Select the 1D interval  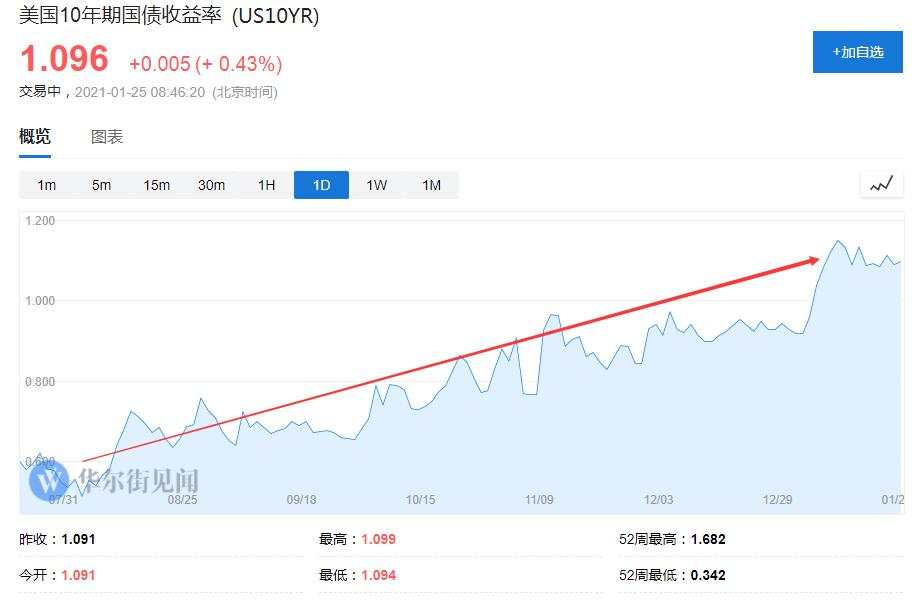coord(321,185)
